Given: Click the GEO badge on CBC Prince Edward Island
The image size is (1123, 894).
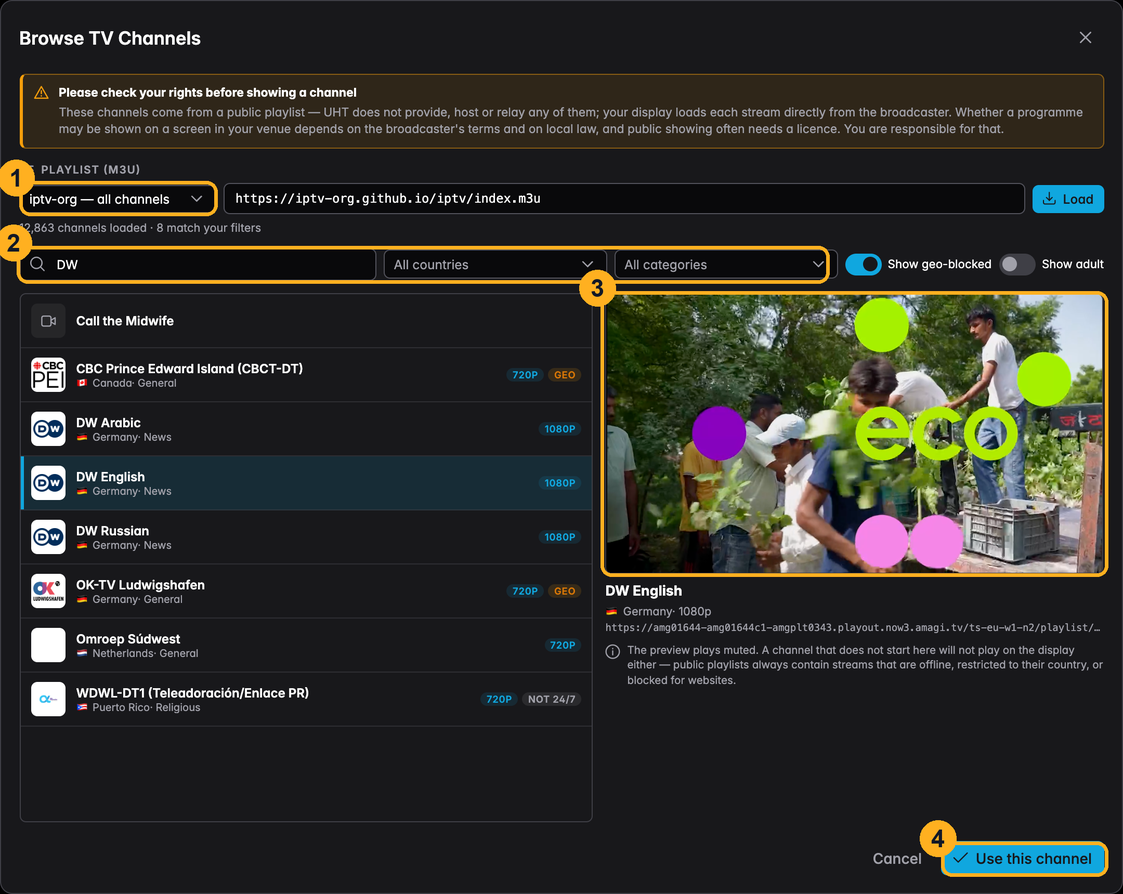Looking at the screenshot, I should 564,375.
